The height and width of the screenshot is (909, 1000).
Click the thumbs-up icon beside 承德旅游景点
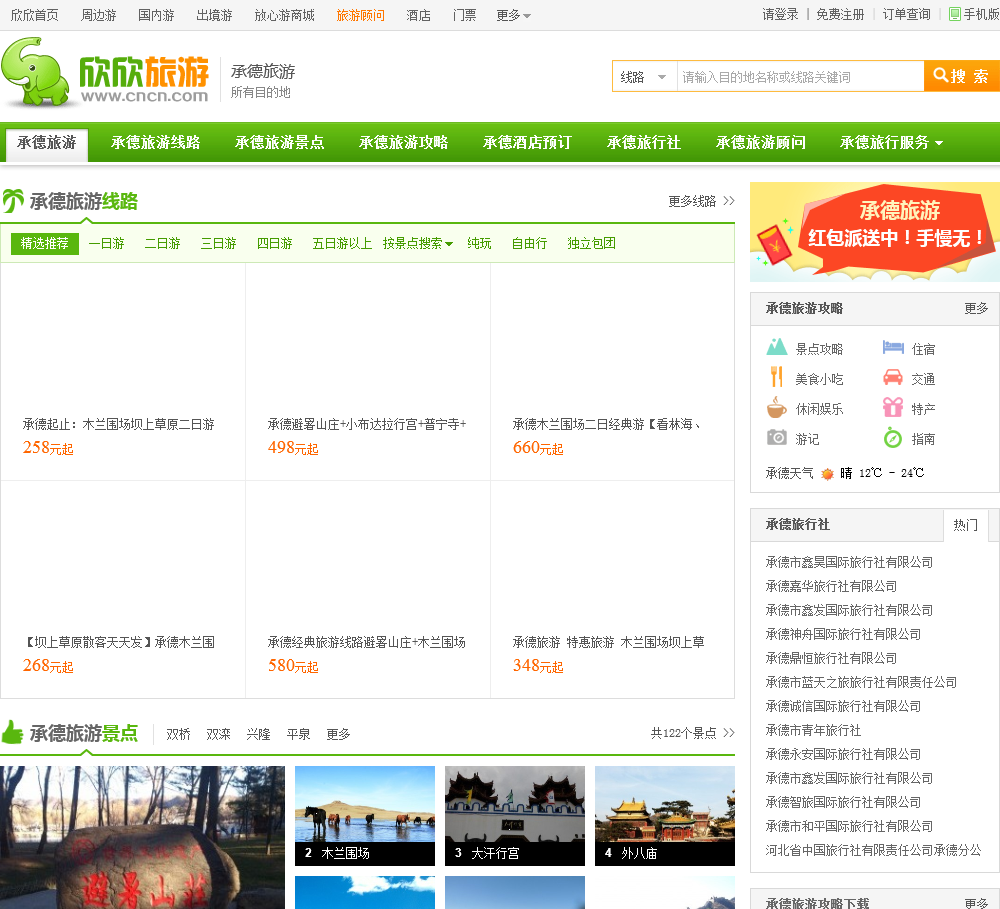coord(12,732)
